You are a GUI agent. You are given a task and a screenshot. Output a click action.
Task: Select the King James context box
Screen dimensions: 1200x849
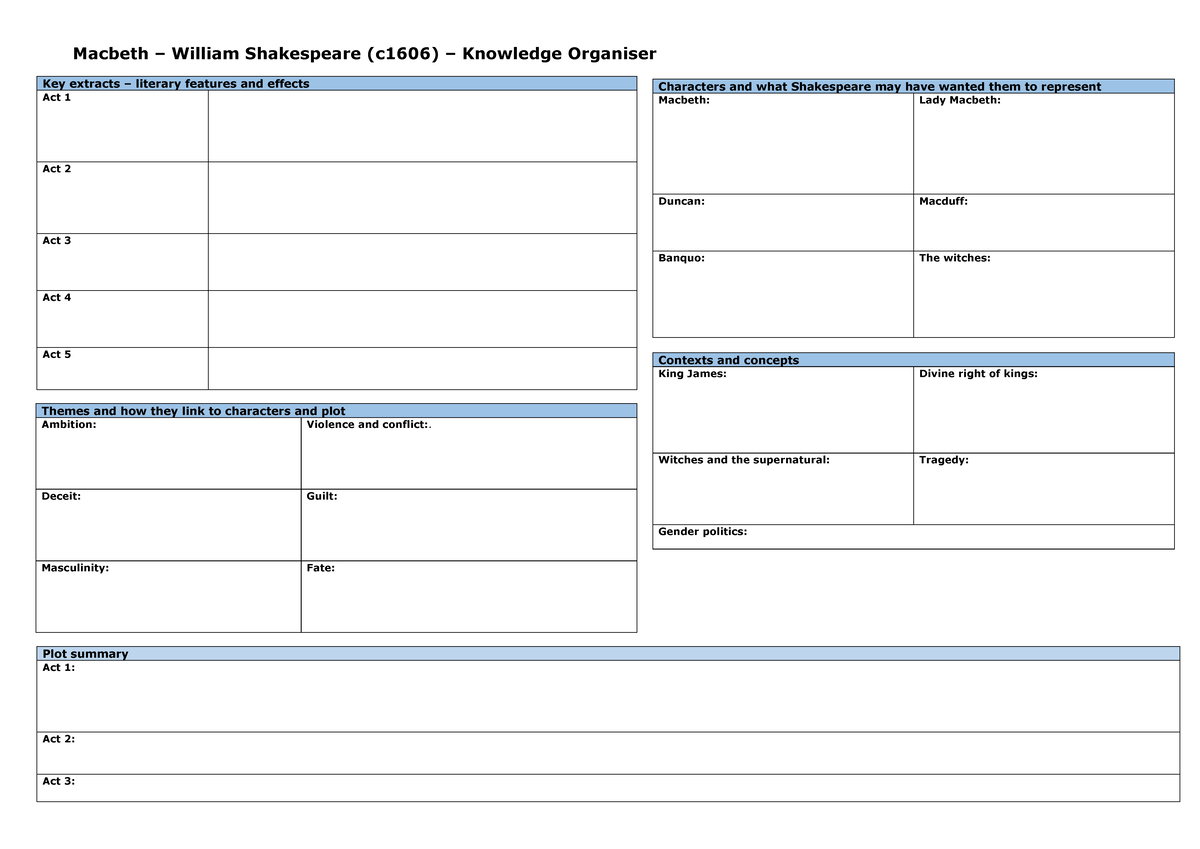point(782,410)
